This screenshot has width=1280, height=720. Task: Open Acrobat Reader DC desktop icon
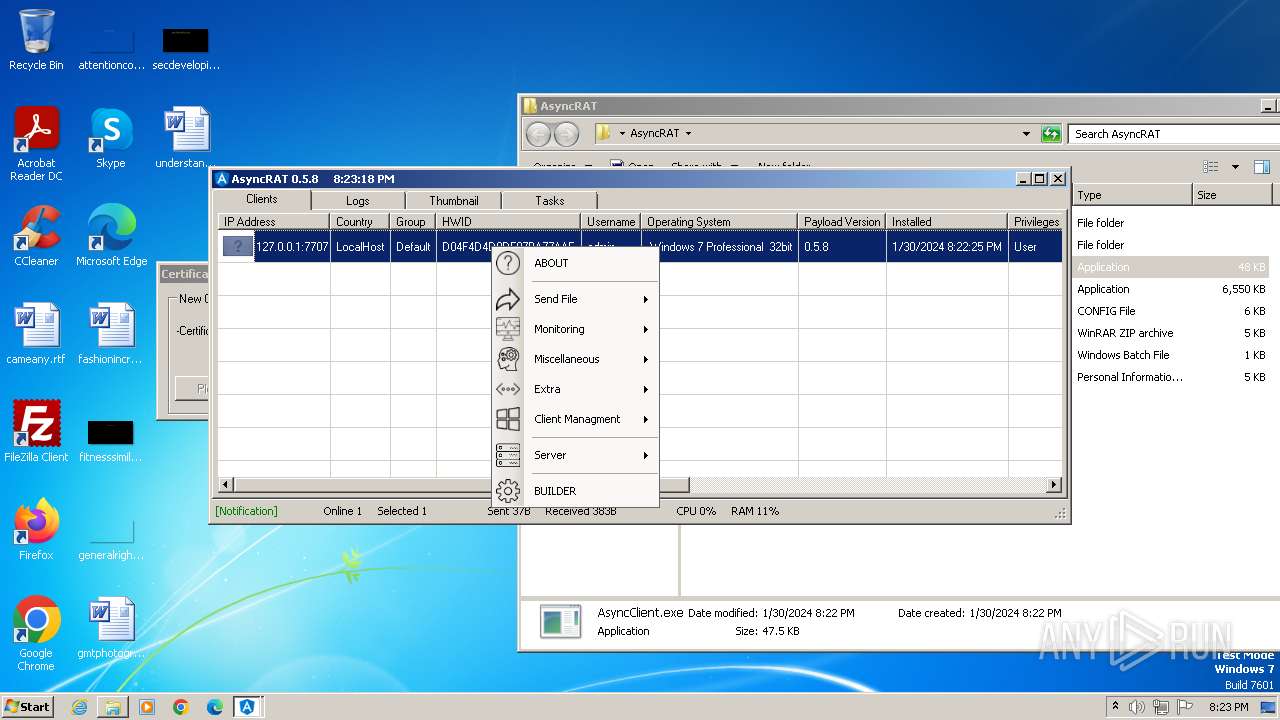[37, 144]
